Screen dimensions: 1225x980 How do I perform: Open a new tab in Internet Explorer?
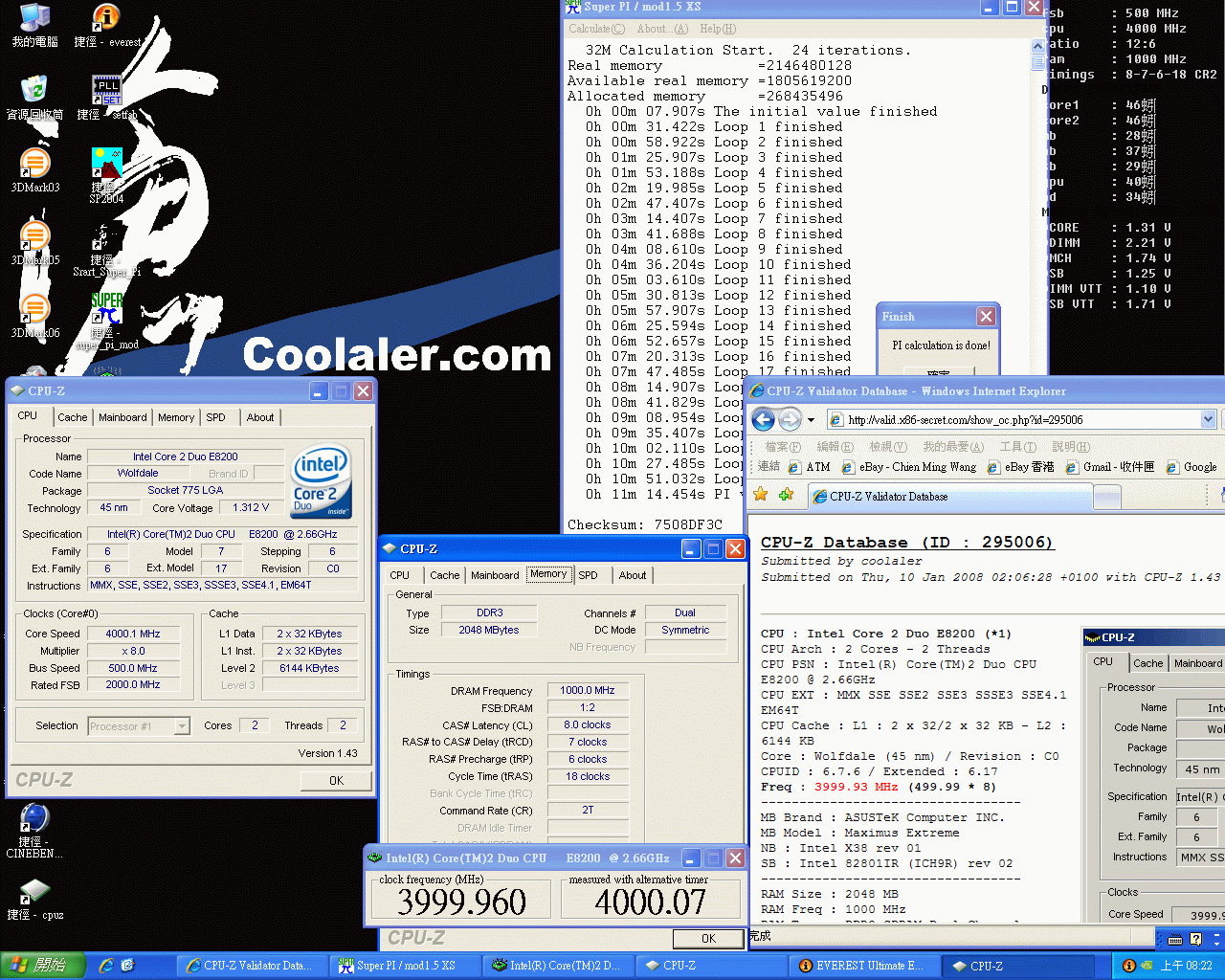tap(1107, 497)
